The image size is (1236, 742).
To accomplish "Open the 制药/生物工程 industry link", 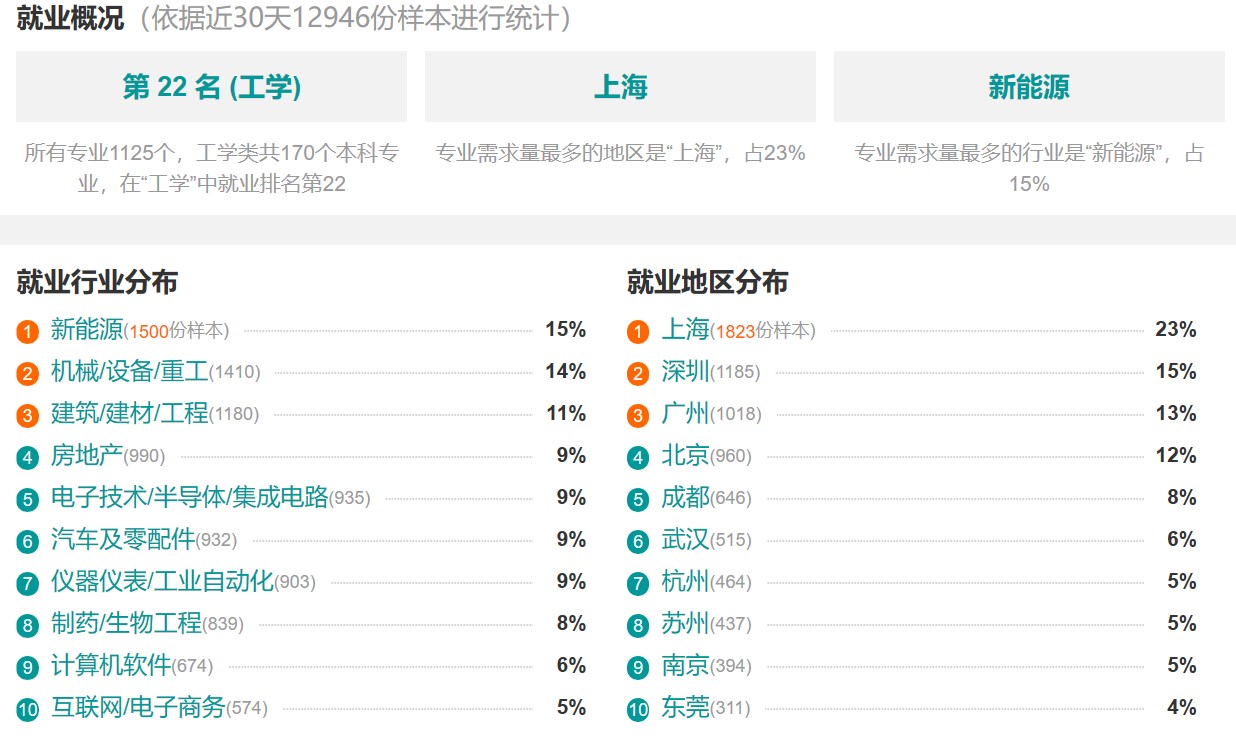I will point(126,623).
